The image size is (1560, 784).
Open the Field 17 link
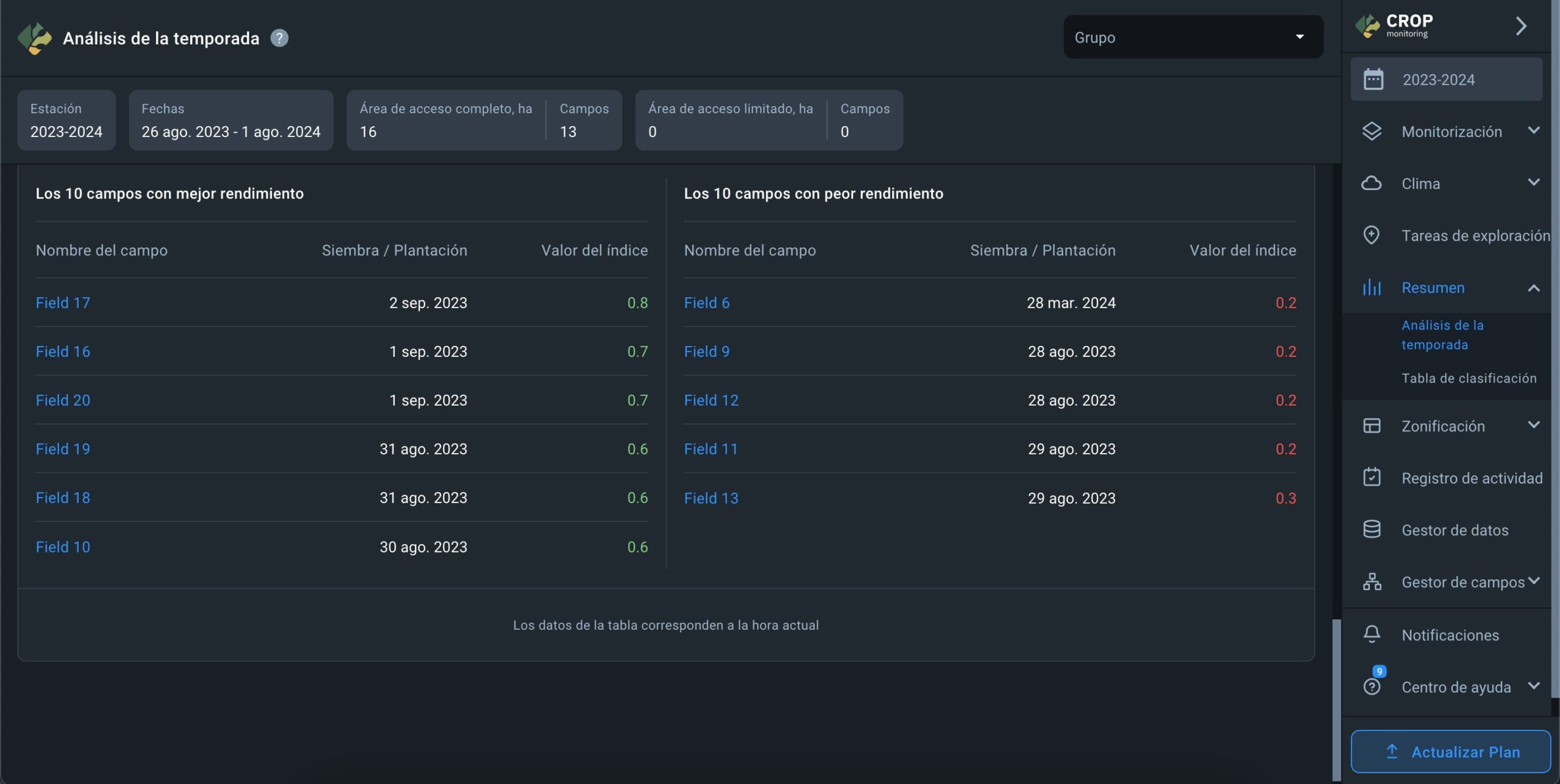(x=63, y=303)
